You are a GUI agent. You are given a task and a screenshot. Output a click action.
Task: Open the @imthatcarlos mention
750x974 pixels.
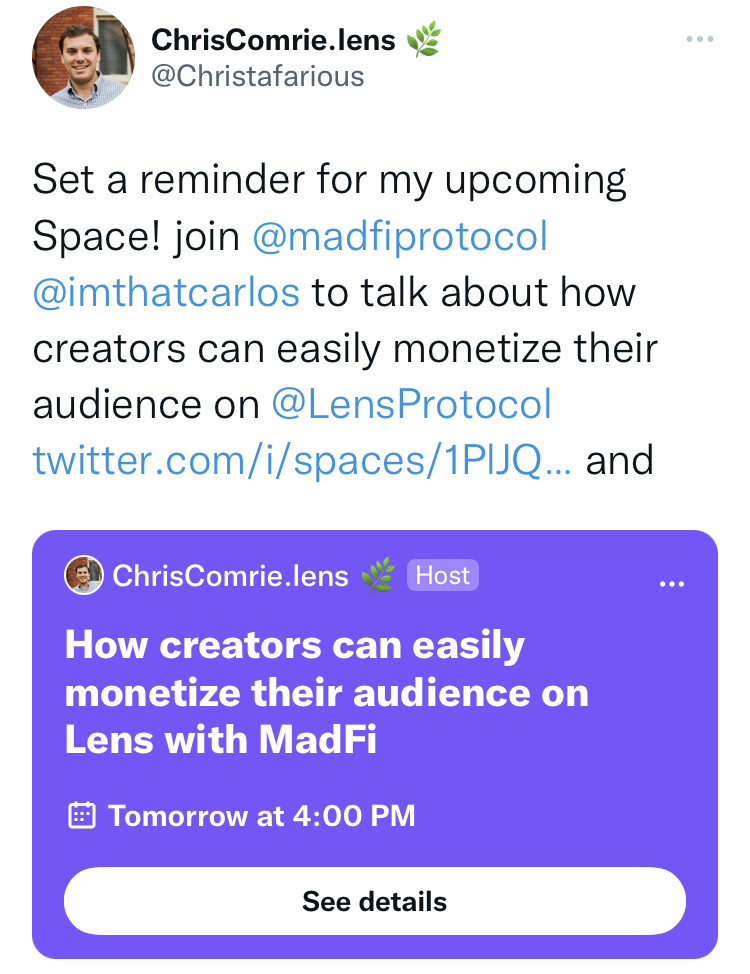(x=166, y=293)
